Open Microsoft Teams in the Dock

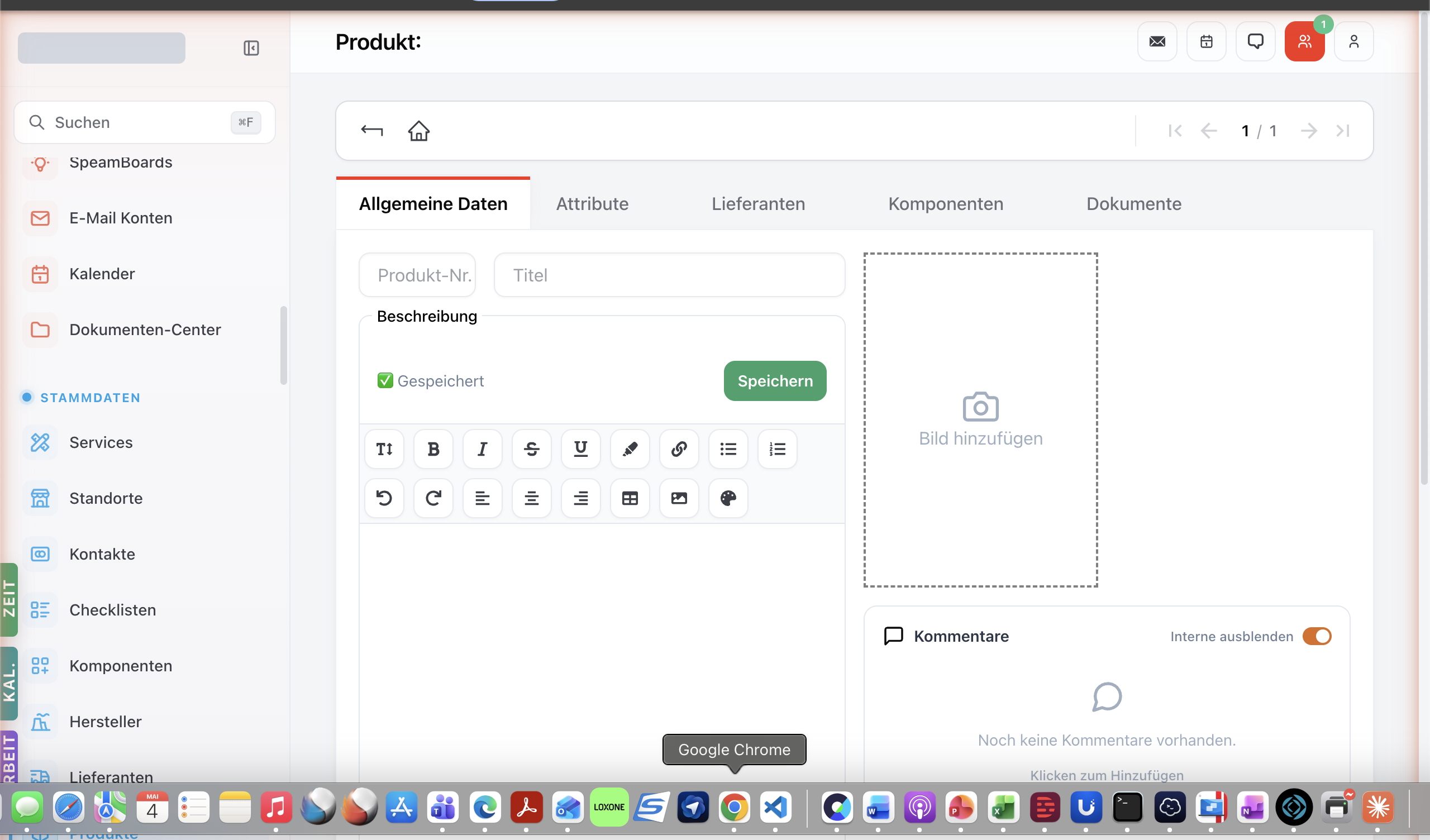(x=442, y=807)
